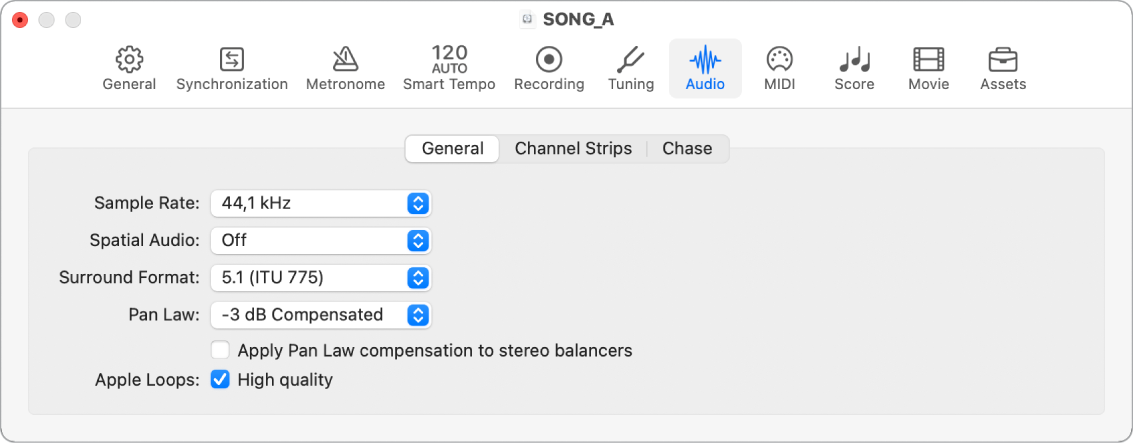Open the Sample Rate dropdown
Screen dimensions: 1134x444
[320, 203]
